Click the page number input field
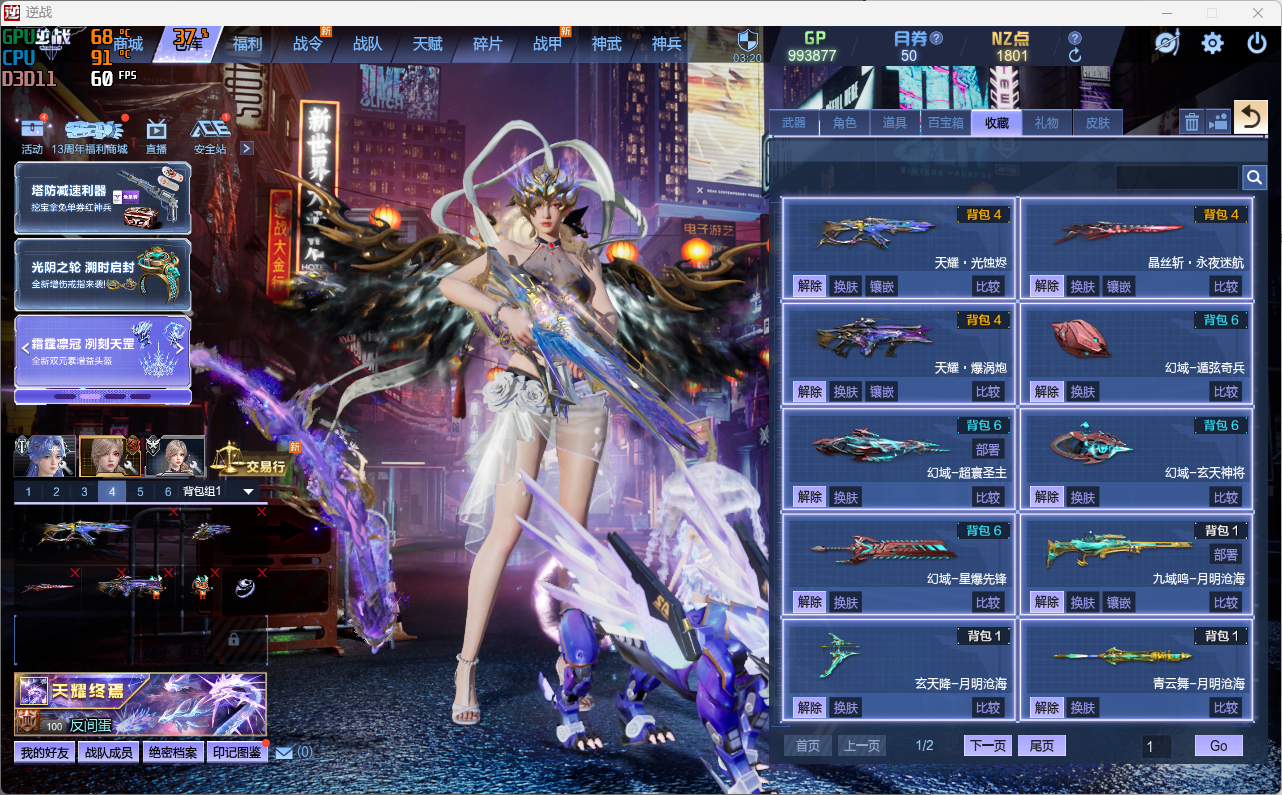The height and width of the screenshot is (795, 1282). [x=1156, y=746]
